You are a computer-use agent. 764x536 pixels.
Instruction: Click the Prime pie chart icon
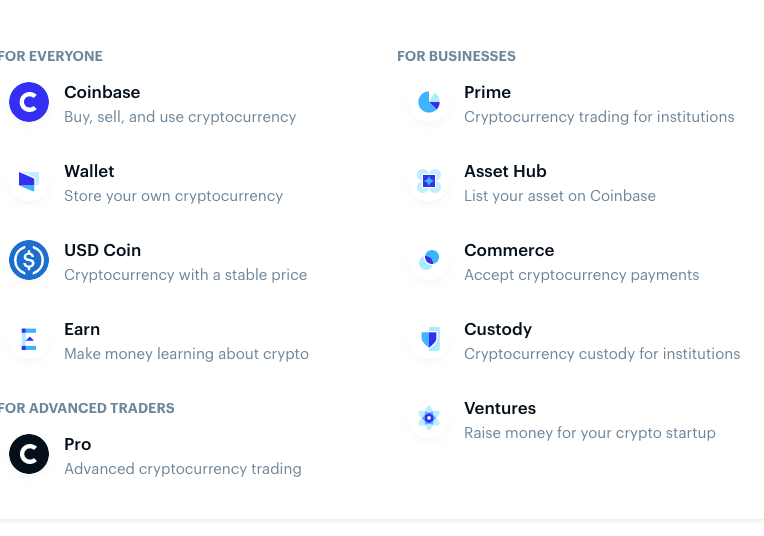tap(429, 102)
